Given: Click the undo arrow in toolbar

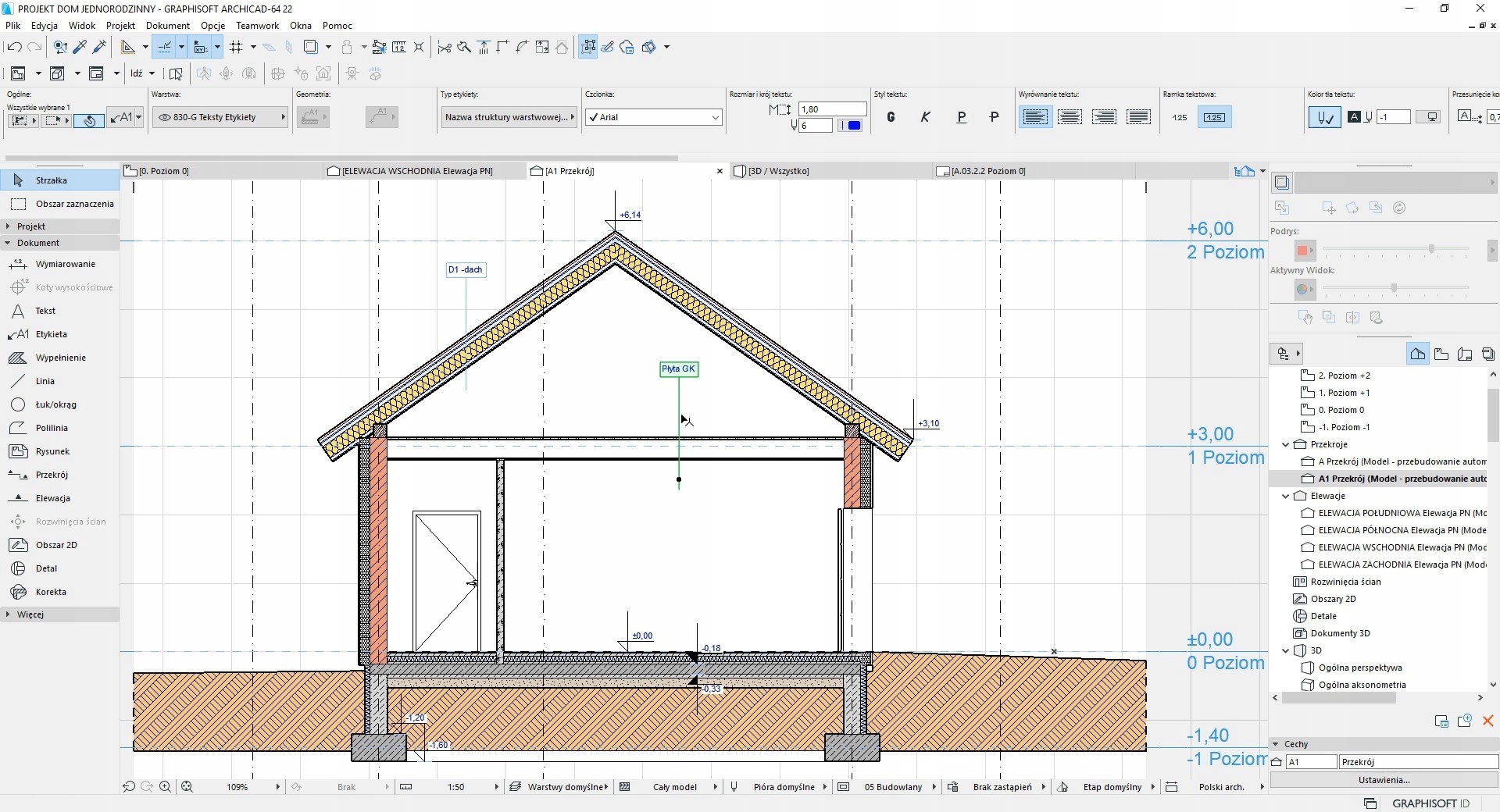Looking at the screenshot, I should pos(14,47).
